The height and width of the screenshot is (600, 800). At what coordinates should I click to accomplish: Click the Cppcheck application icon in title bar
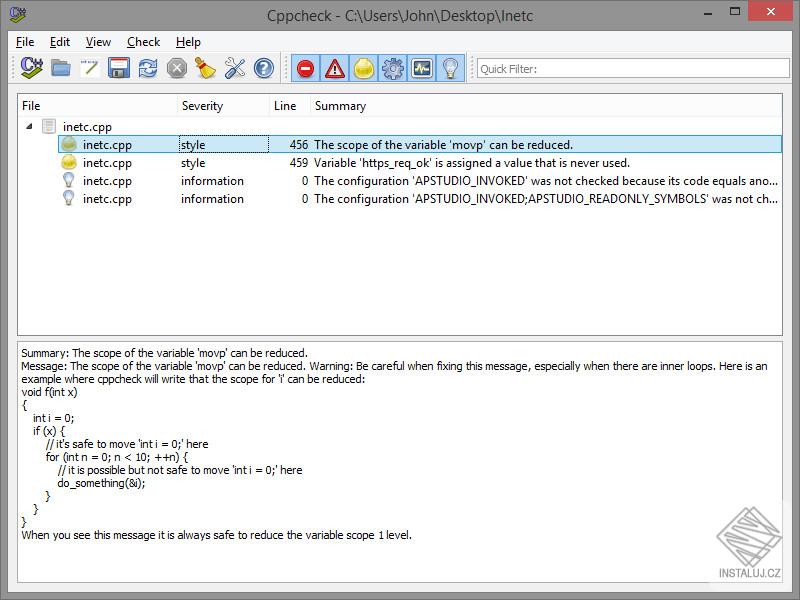click(x=18, y=15)
